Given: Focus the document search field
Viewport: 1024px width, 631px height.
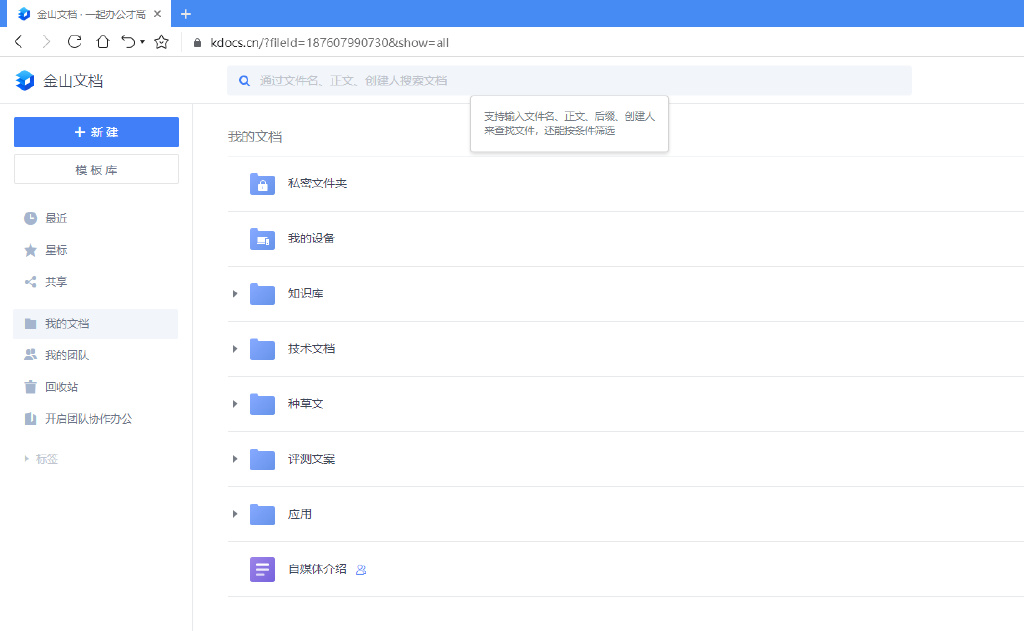Looking at the screenshot, I should [x=569, y=80].
